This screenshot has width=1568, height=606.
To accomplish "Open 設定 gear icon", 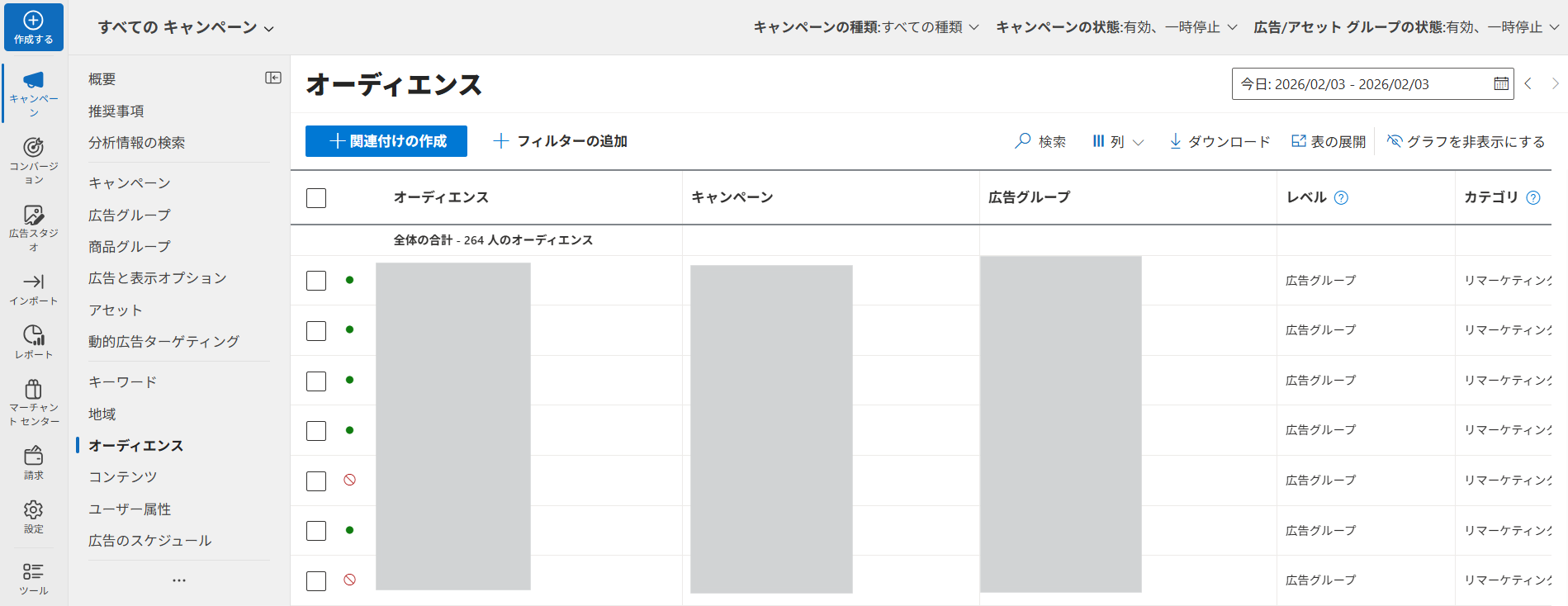I will pyautogui.click(x=33, y=509).
